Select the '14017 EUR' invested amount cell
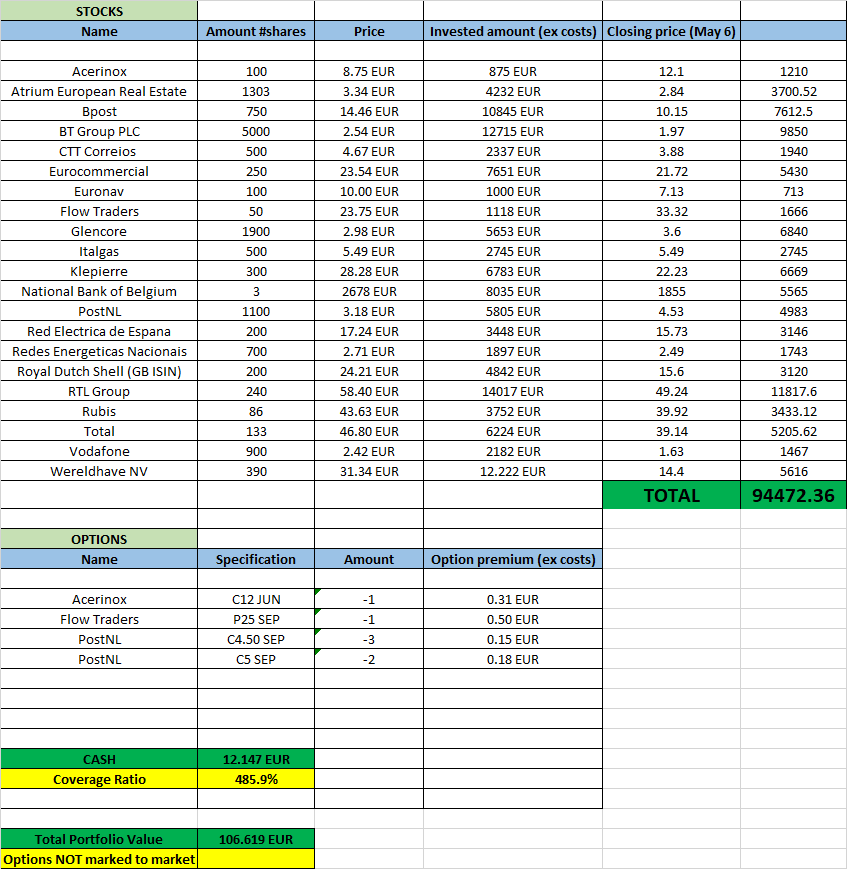 point(513,390)
